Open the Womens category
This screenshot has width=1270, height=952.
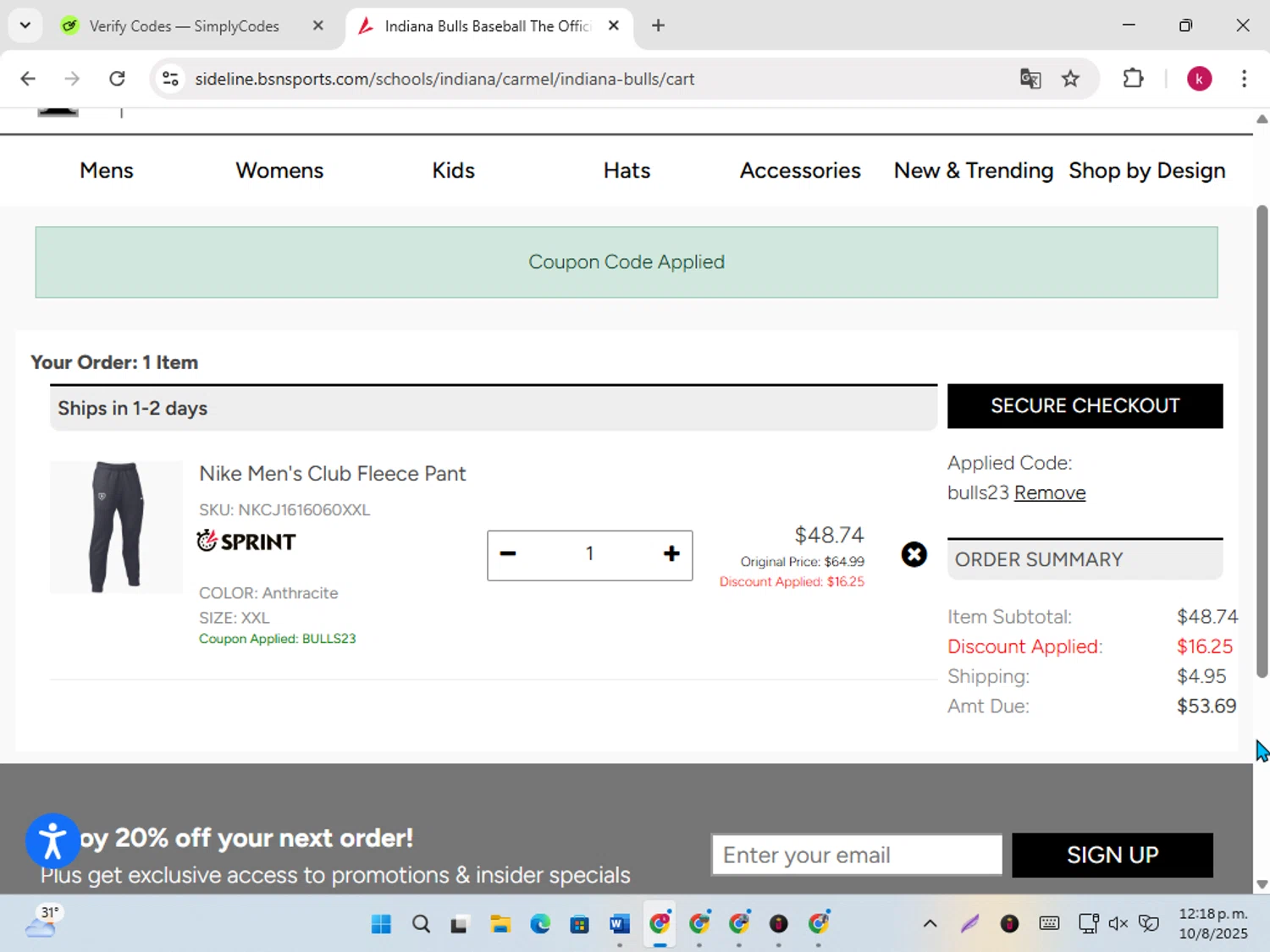tap(279, 170)
